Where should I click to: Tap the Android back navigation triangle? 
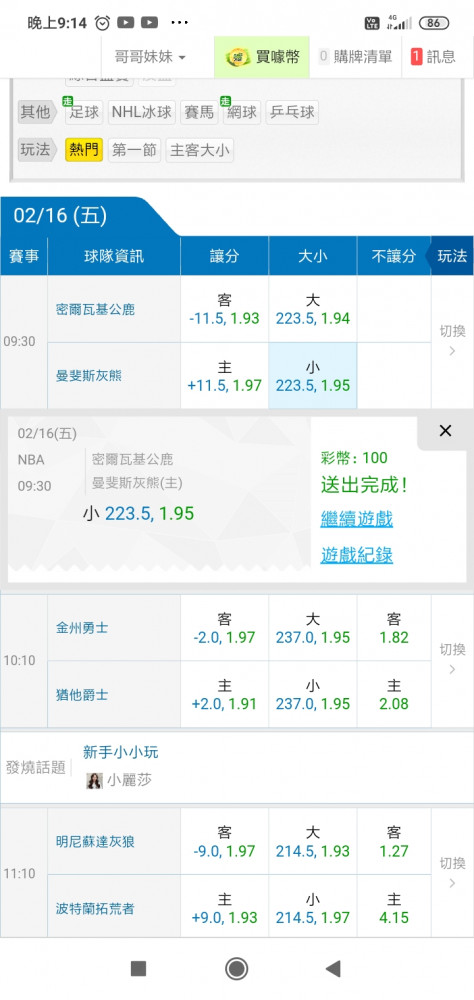point(332,968)
